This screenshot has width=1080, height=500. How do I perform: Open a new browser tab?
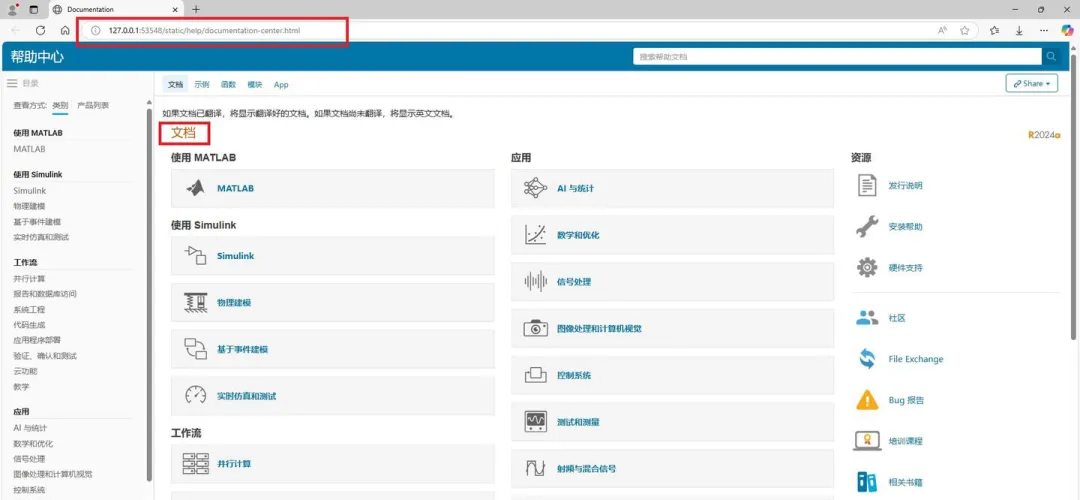pos(196,10)
